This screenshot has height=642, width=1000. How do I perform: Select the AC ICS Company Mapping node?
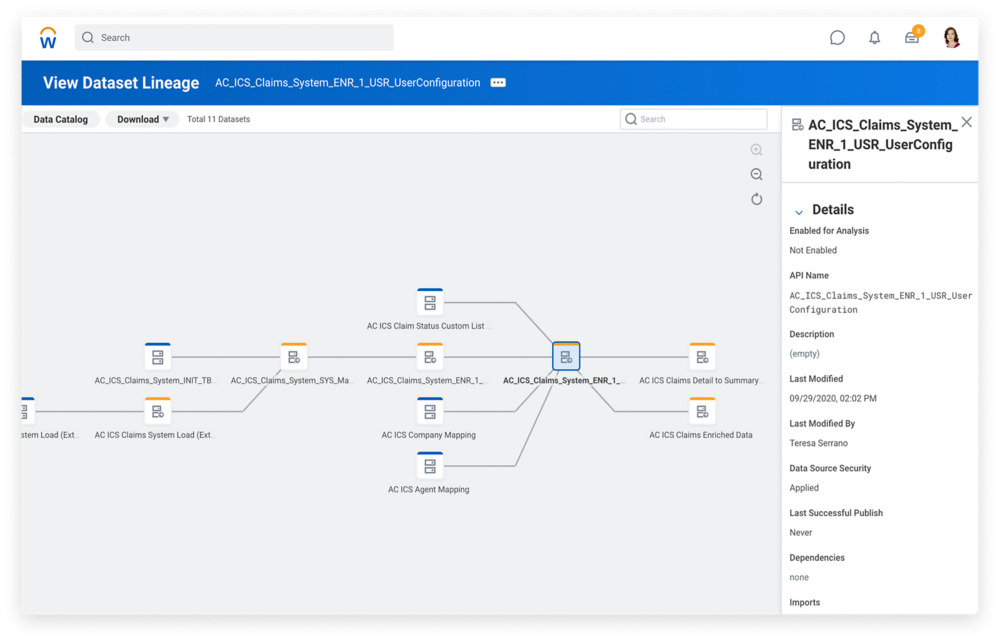coord(430,411)
